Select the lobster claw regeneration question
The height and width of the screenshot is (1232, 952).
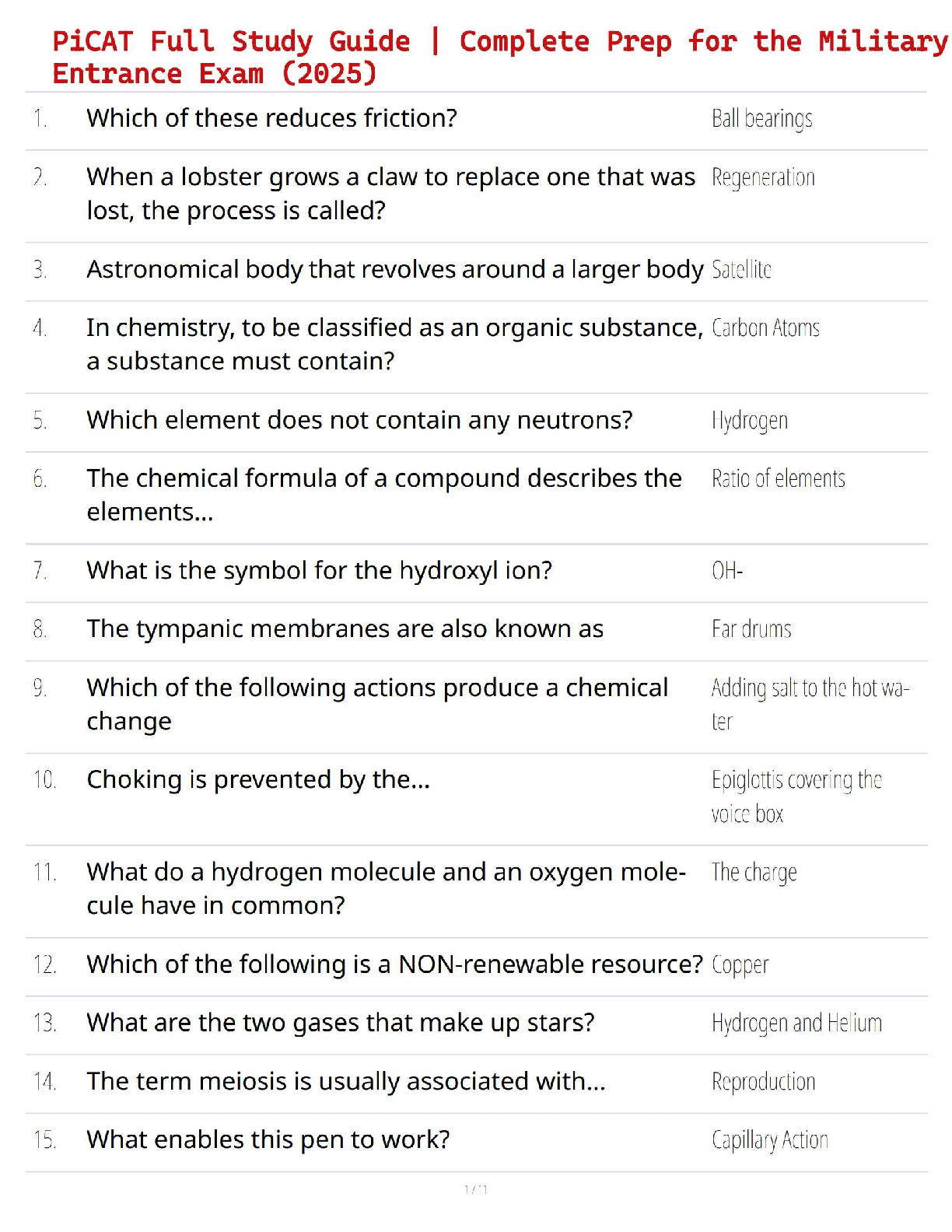pyautogui.click(x=390, y=194)
